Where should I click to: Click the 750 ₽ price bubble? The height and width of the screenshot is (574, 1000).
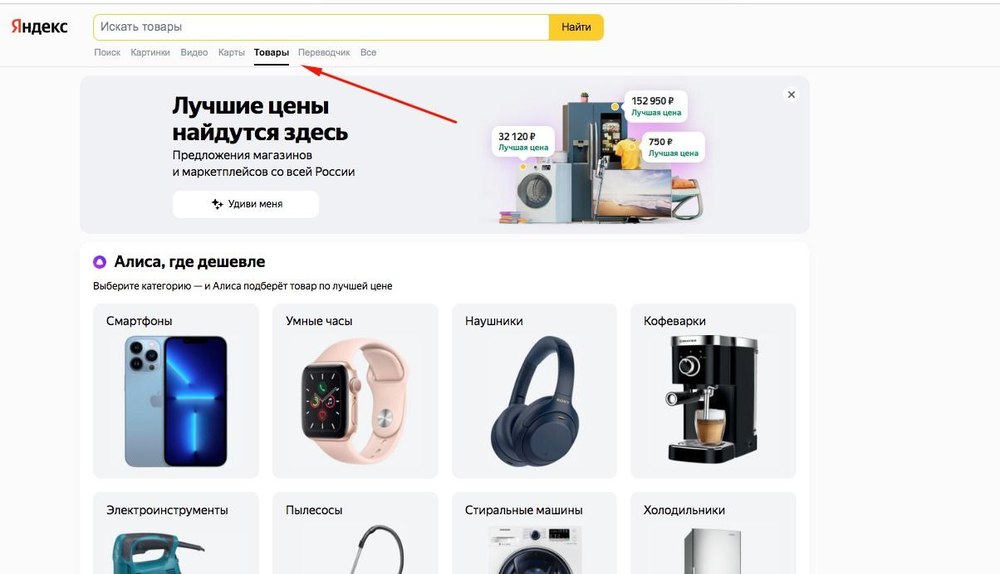(673, 147)
